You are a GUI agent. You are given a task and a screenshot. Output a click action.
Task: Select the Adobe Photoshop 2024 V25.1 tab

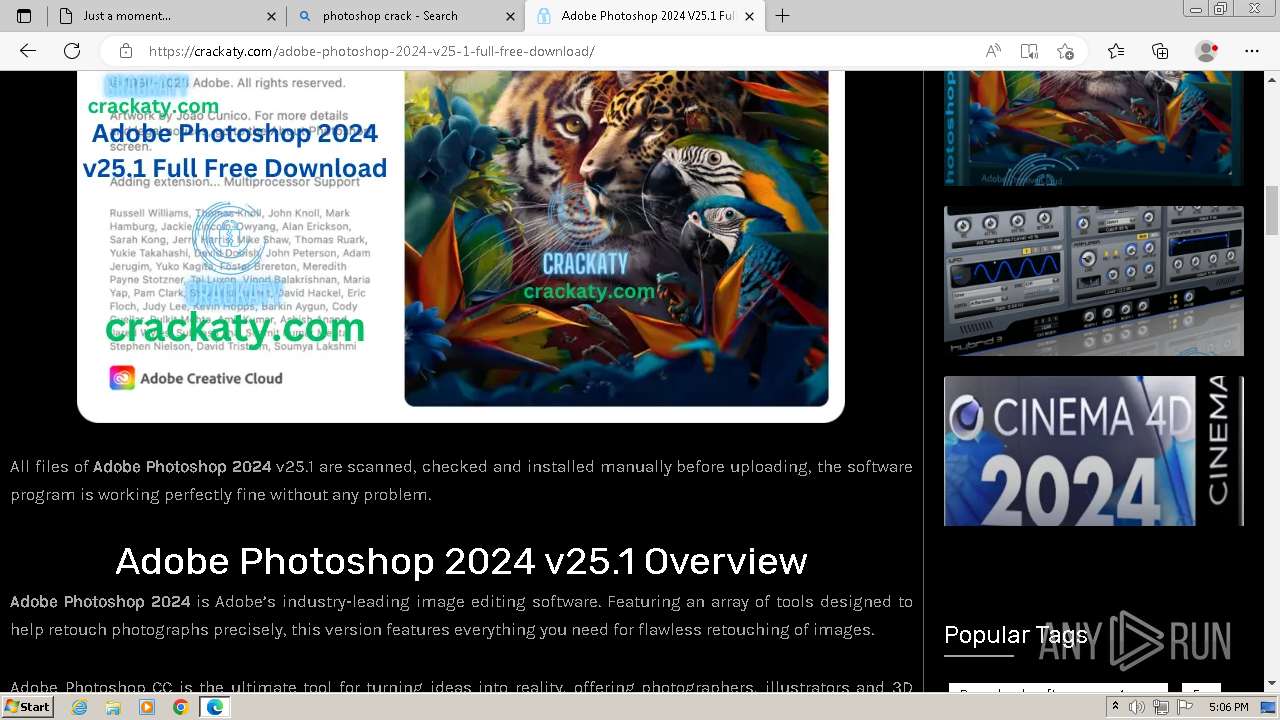[646, 16]
